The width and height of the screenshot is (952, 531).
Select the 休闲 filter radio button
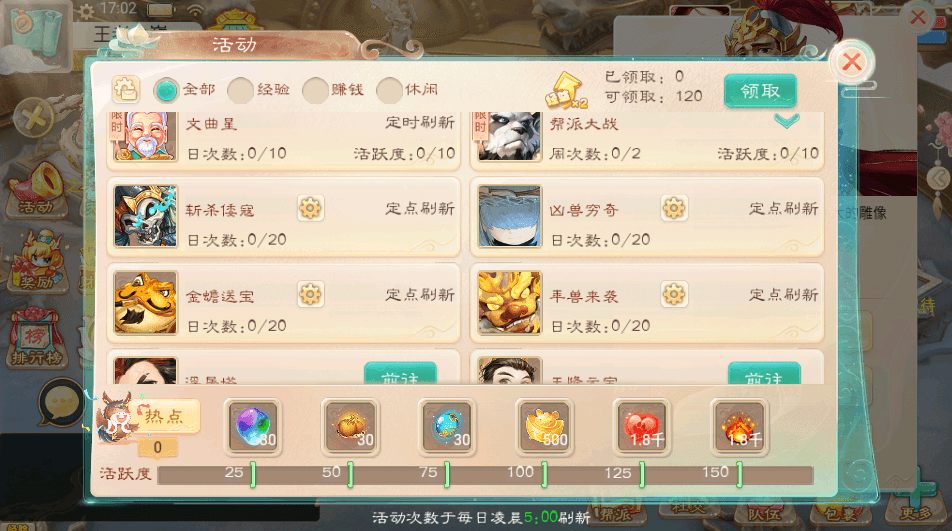pyautogui.click(x=389, y=90)
